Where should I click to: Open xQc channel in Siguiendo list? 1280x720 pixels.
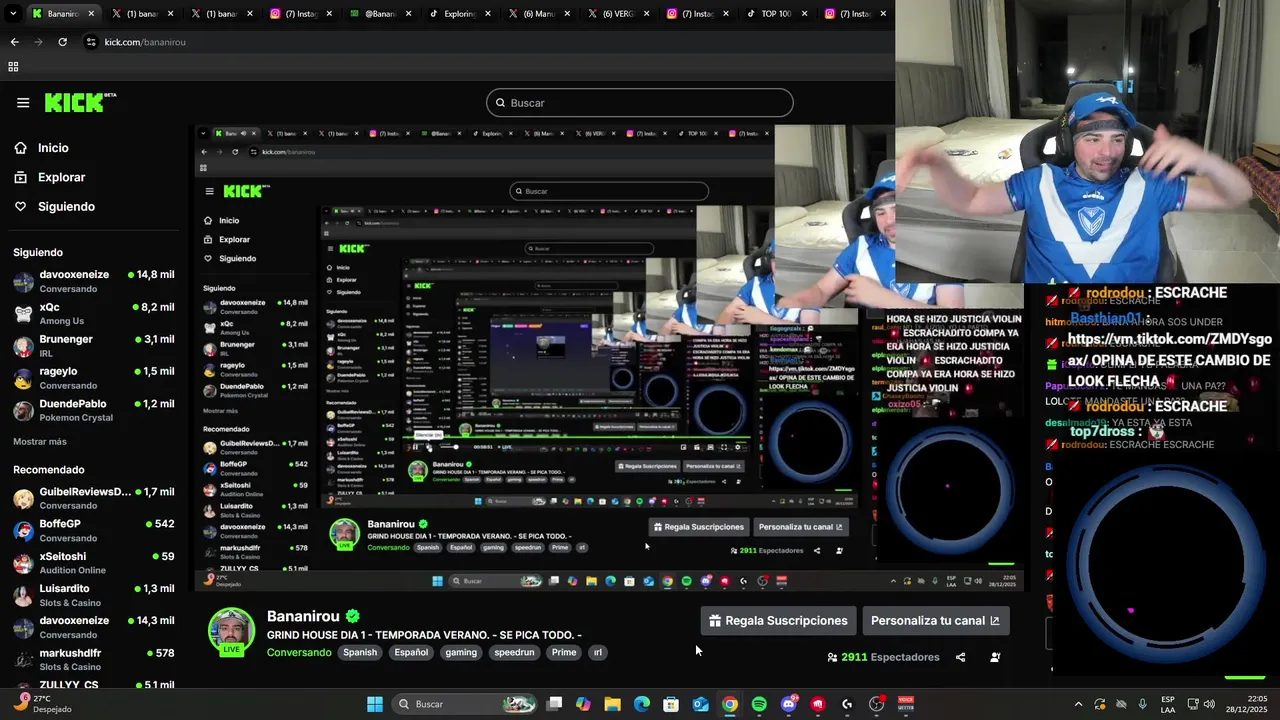[x=93, y=313]
